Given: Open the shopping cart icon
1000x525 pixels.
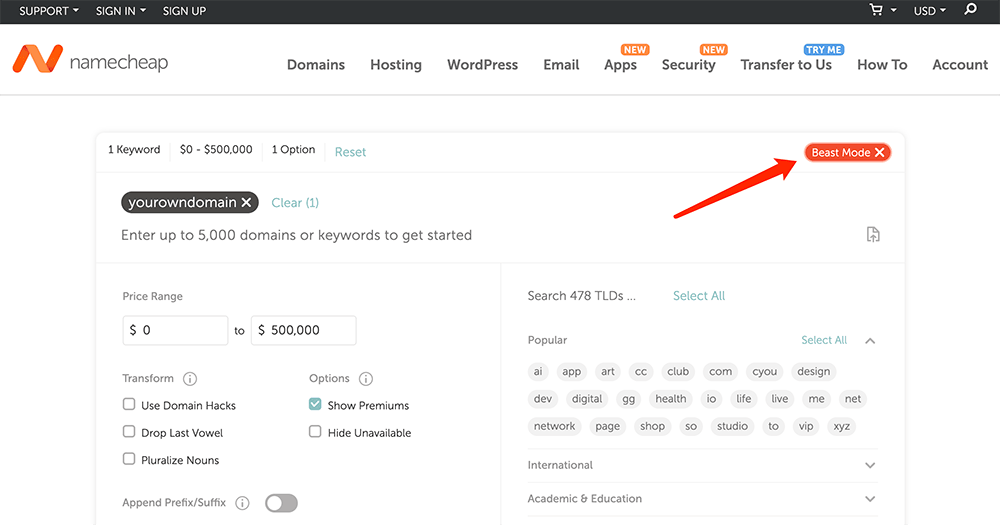Looking at the screenshot, I should click(876, 10).
